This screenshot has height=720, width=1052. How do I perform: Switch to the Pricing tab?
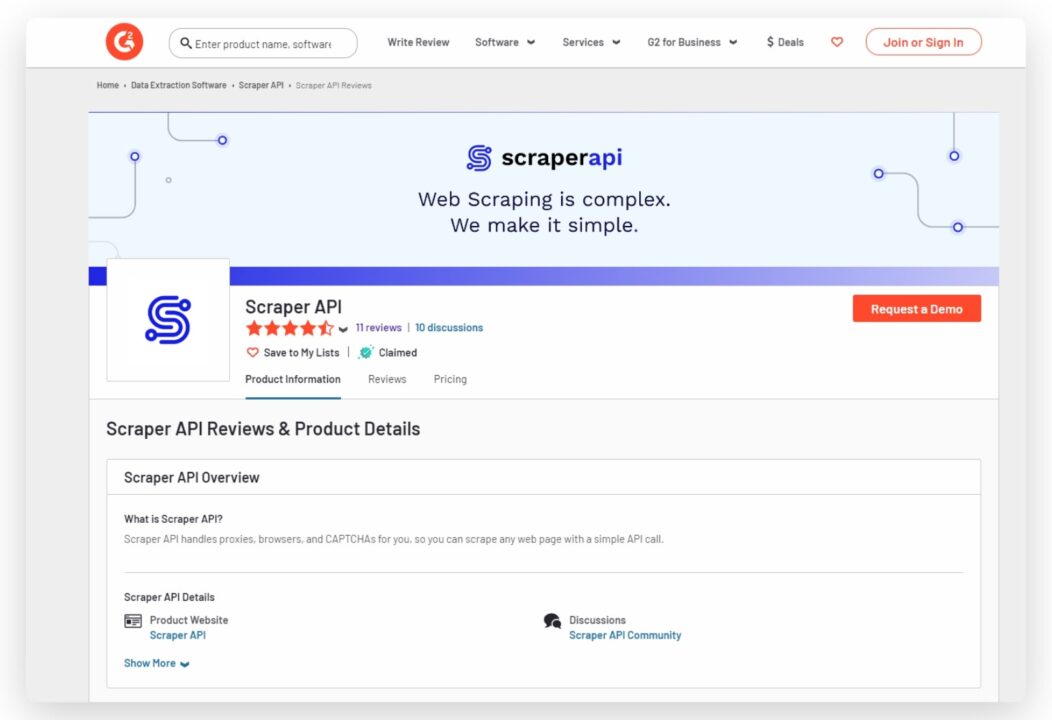coord(450,379)
